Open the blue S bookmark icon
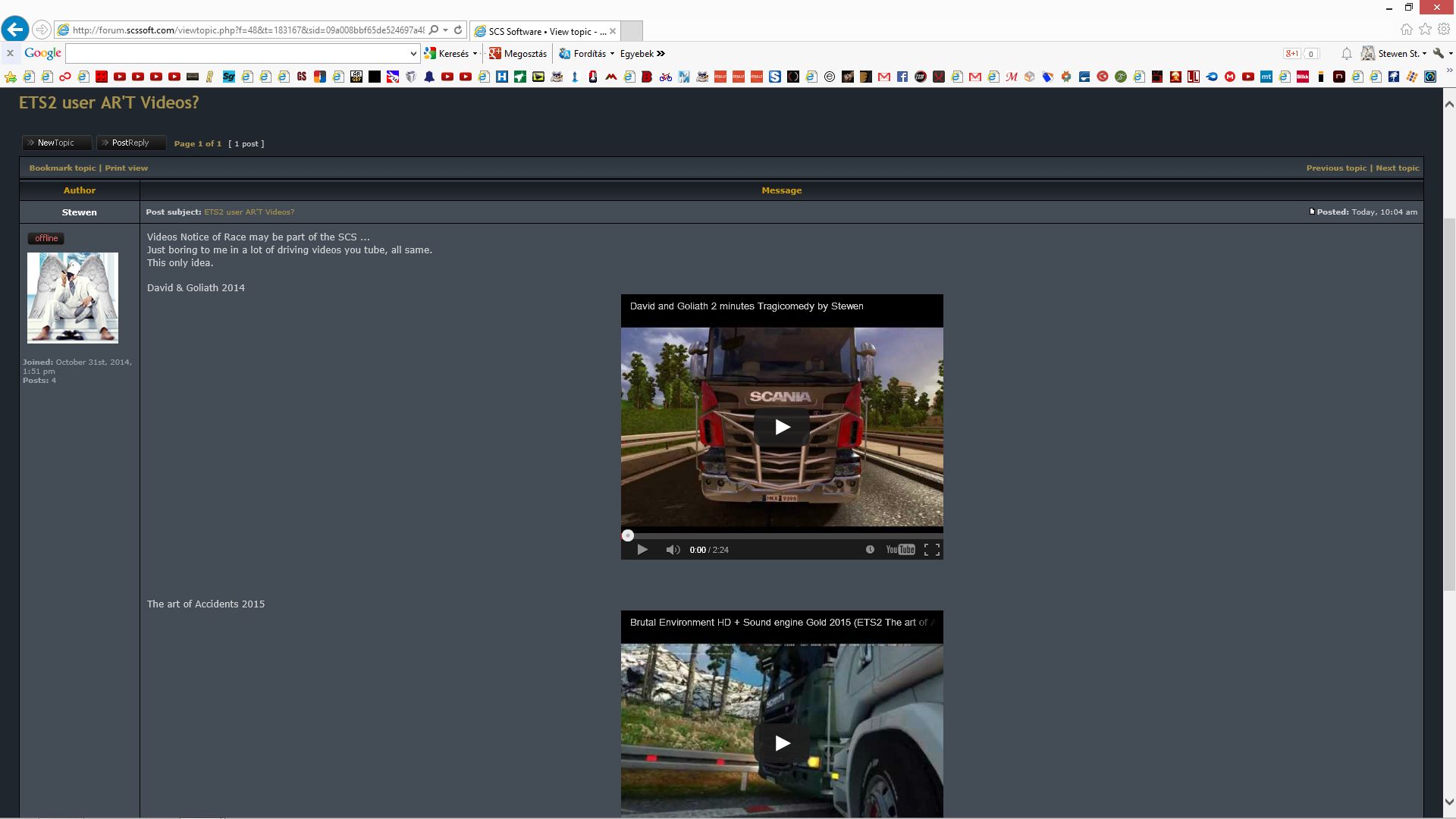This screenshot has width=1456, height=819. click(x=775, y=77)
